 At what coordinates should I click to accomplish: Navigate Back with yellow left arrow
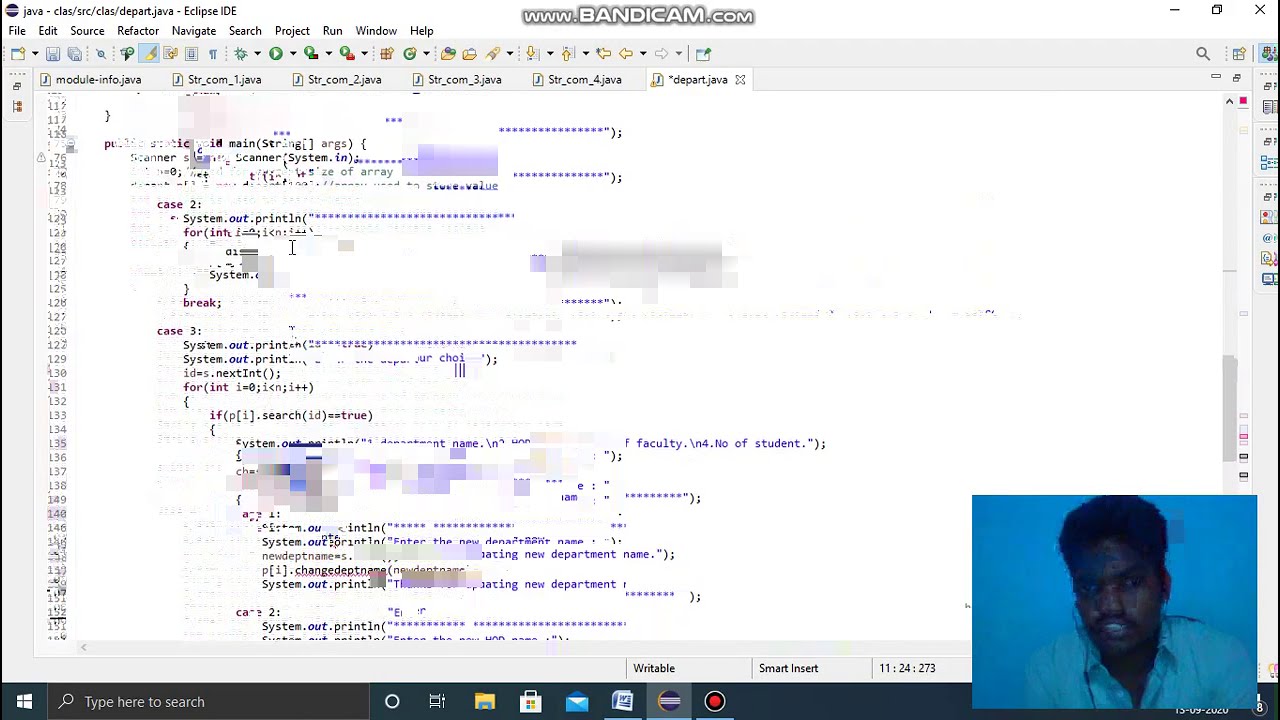point(625,53)
